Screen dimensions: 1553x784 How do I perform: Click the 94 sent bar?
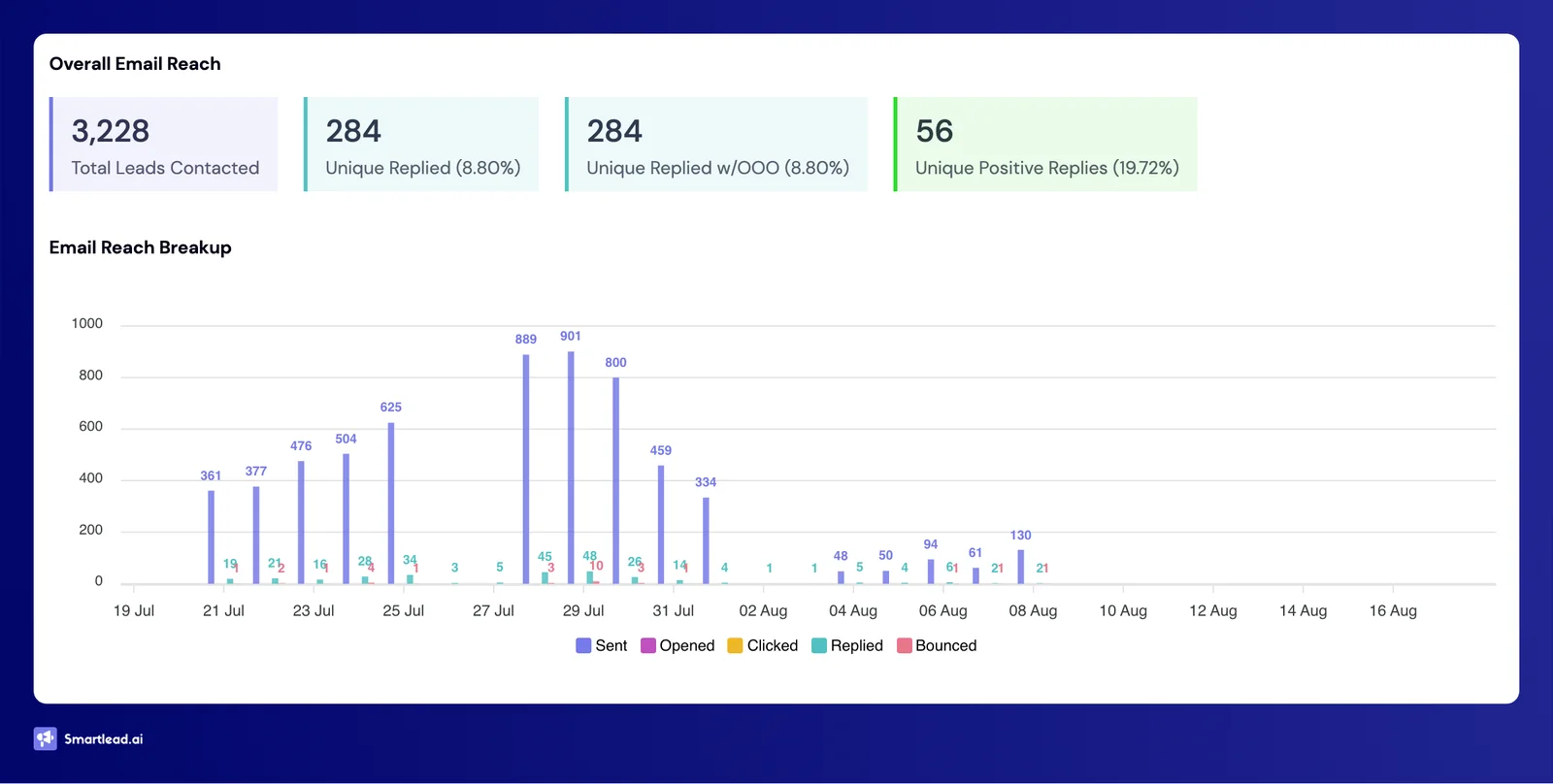click(x=931, y=572)
